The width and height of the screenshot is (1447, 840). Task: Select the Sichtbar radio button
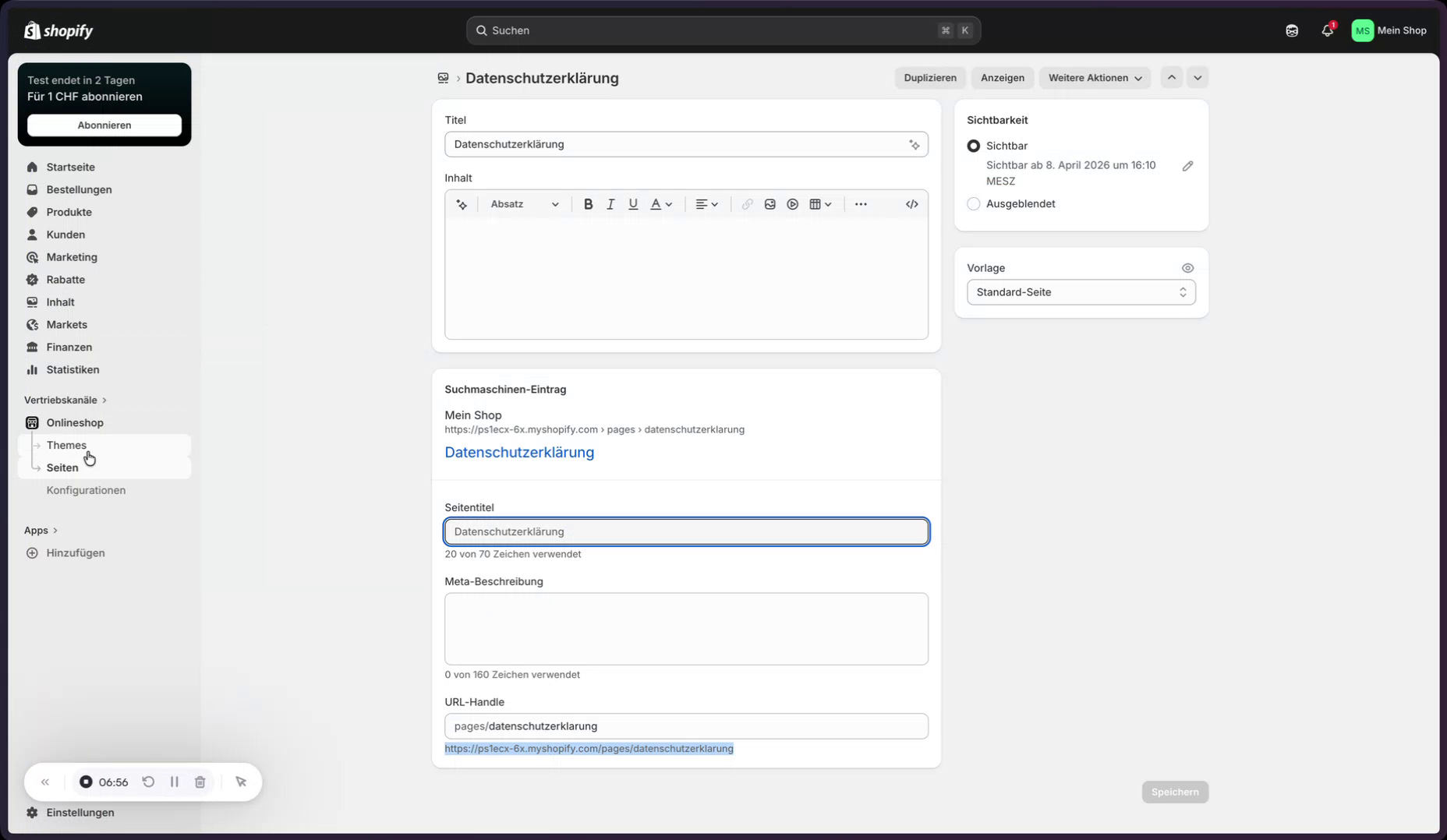pyautogui.click(x=973, y=146)
